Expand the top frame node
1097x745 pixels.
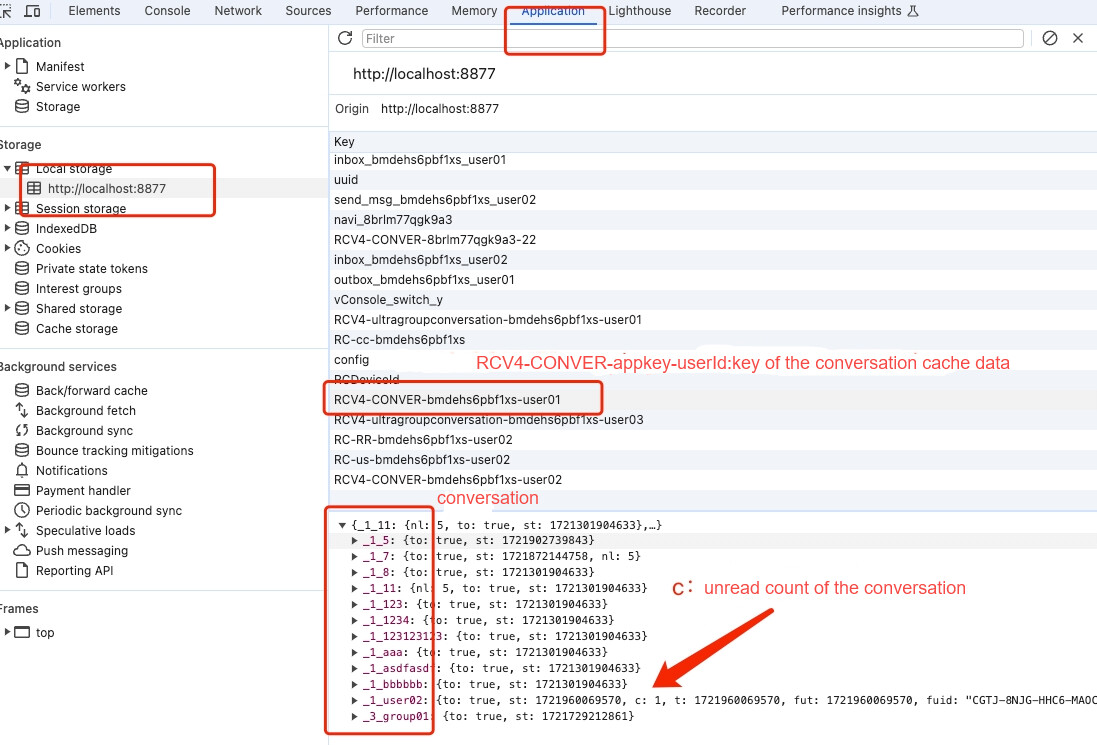tap(7, 632)
